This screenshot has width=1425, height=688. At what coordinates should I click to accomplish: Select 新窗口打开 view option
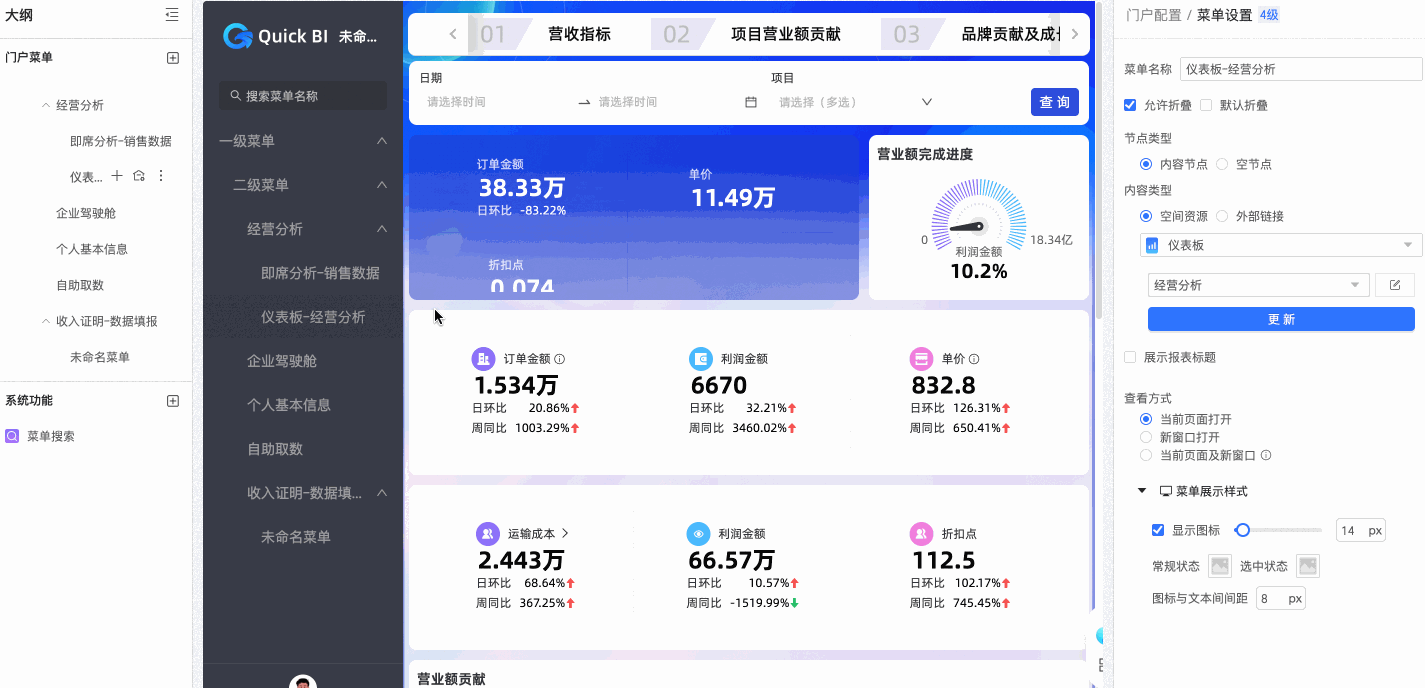[x=1146, y=437]
